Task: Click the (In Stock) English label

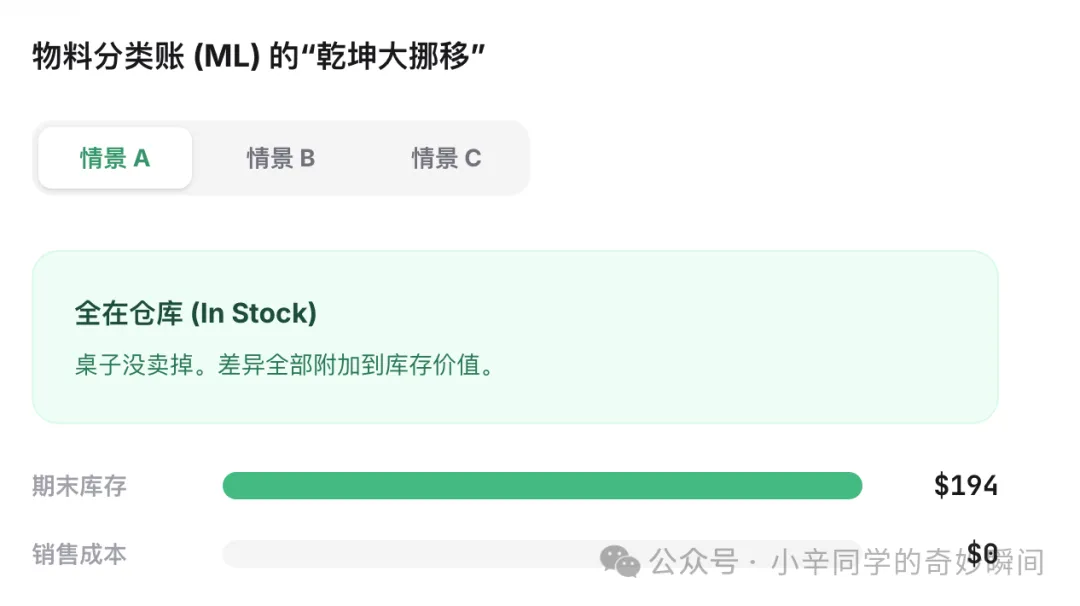Action: click(x=253, y=313)
